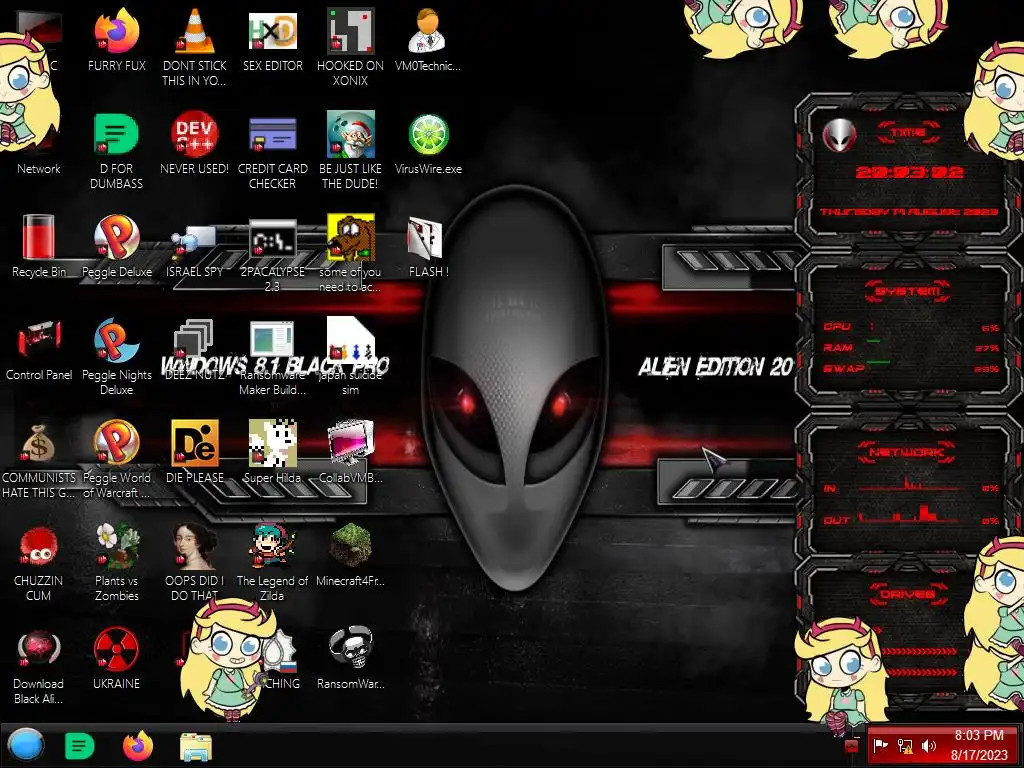Open UKRAINE radiation symbol icon
1024x768 pixels.
click(x=116, y=648)
